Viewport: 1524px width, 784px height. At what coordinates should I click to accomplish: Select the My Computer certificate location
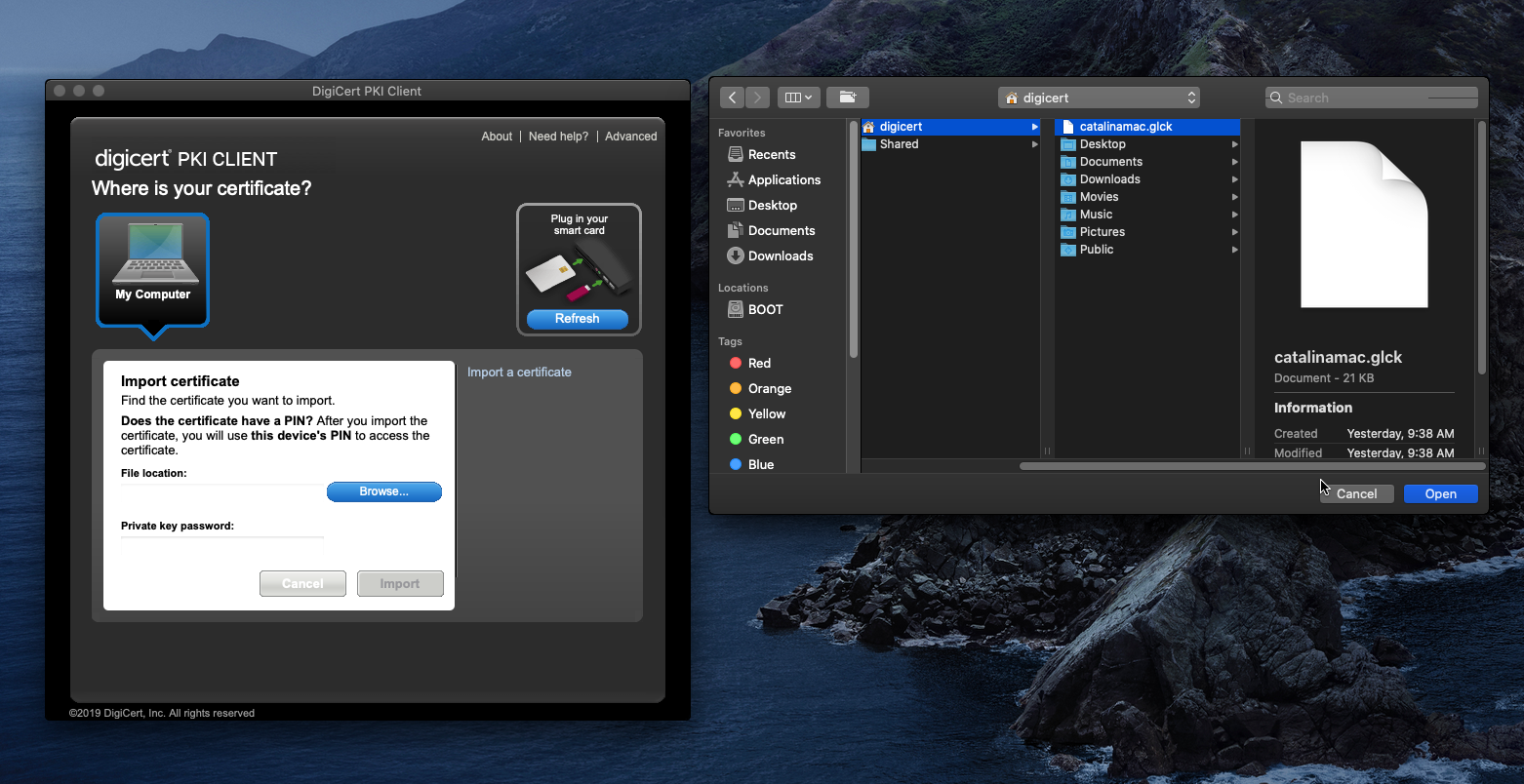click(153, 270)
